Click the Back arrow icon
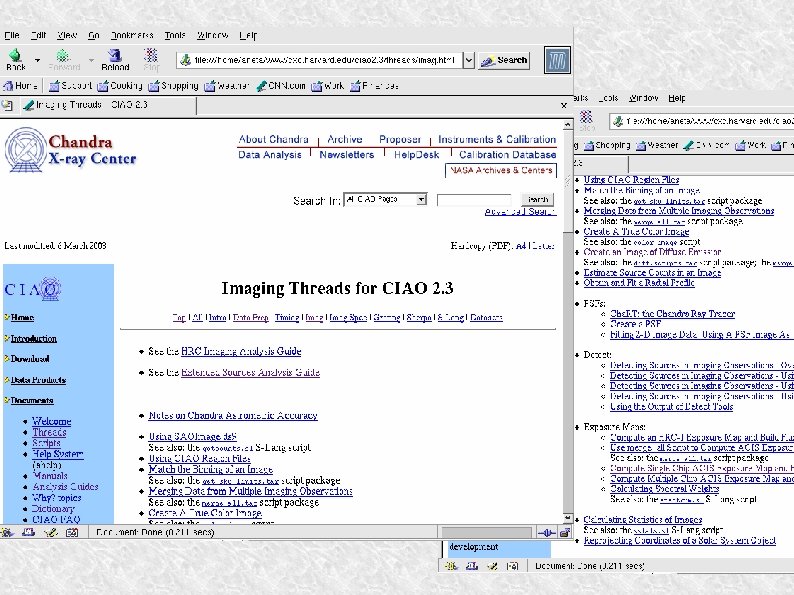The image size is (794, 595). pyautogui.click(x=16, y=55)
